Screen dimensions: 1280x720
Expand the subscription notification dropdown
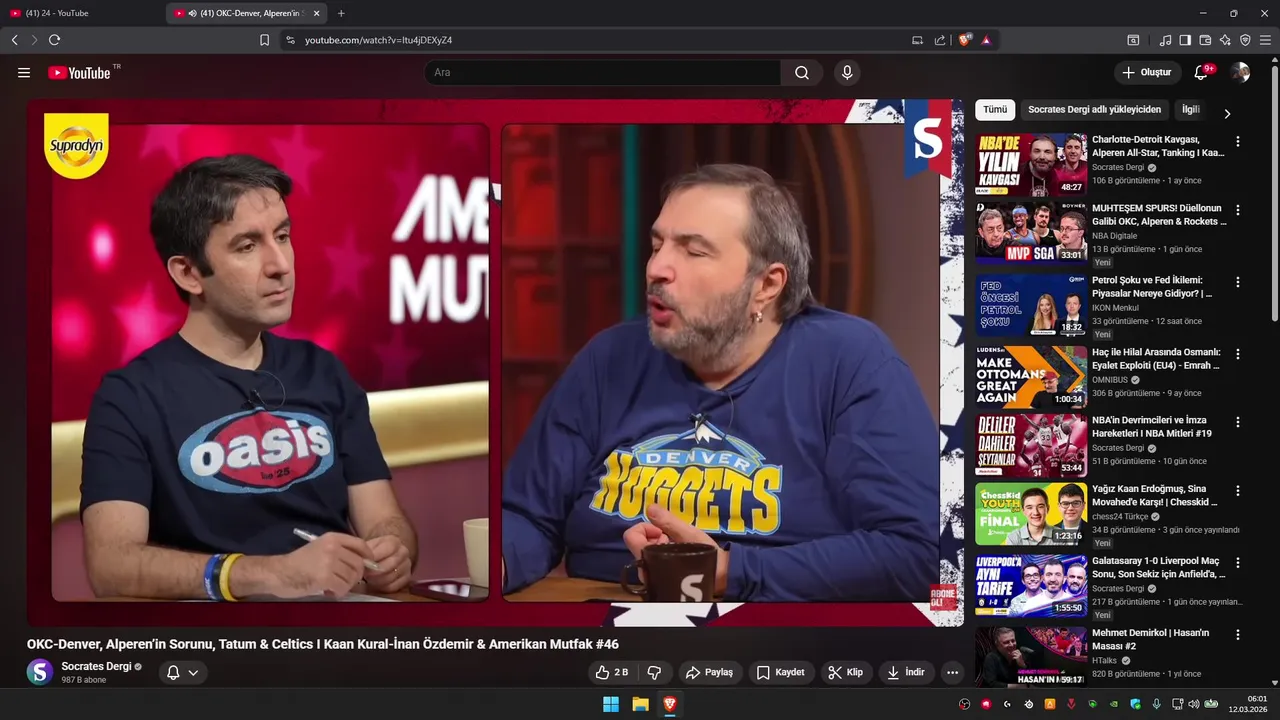point(193,672)
